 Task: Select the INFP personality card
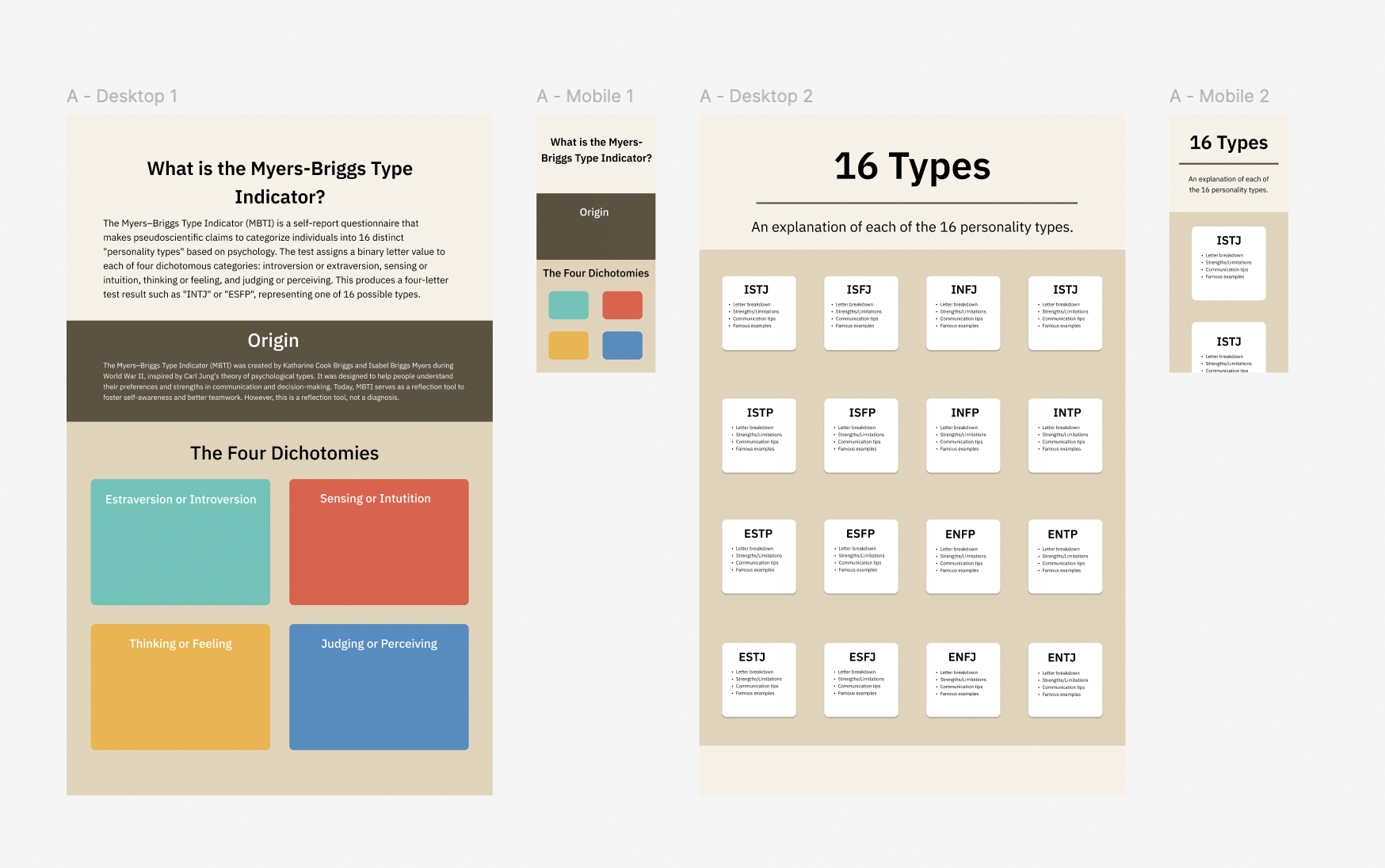tap(963, 436)
